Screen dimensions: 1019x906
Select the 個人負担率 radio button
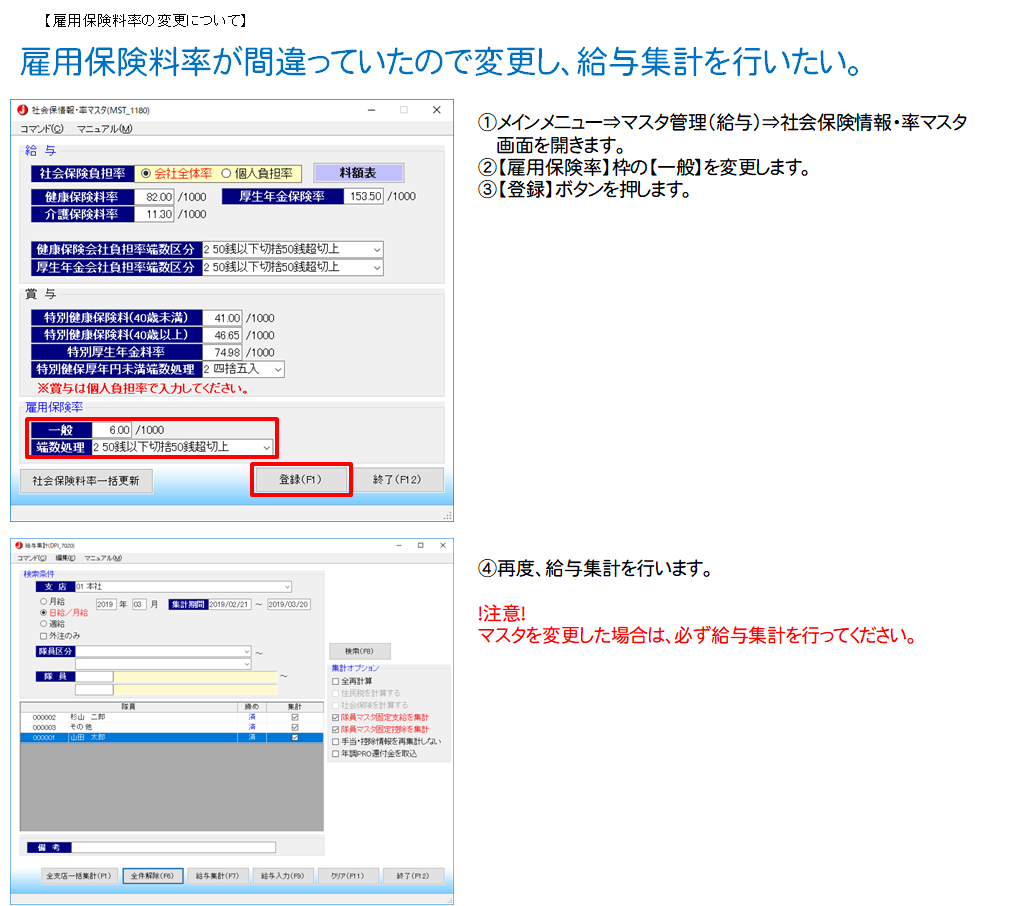pos(226,173)
